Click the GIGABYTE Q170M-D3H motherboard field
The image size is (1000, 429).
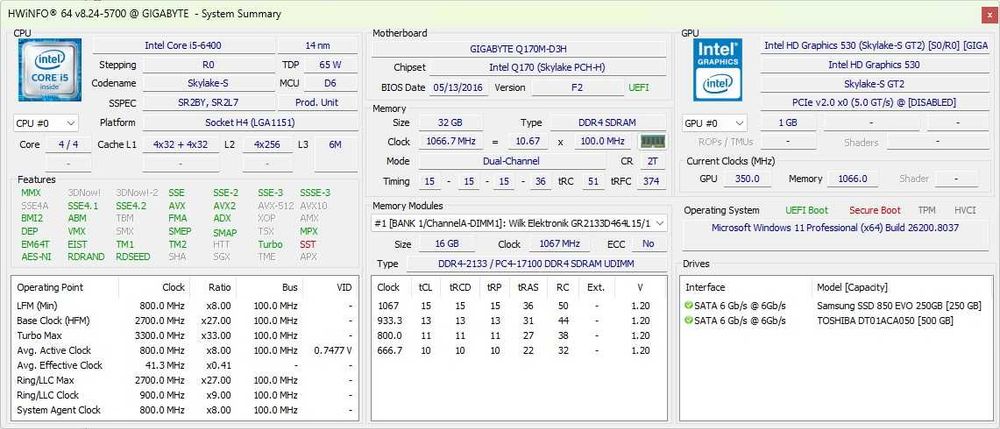[x=518, y=48]
